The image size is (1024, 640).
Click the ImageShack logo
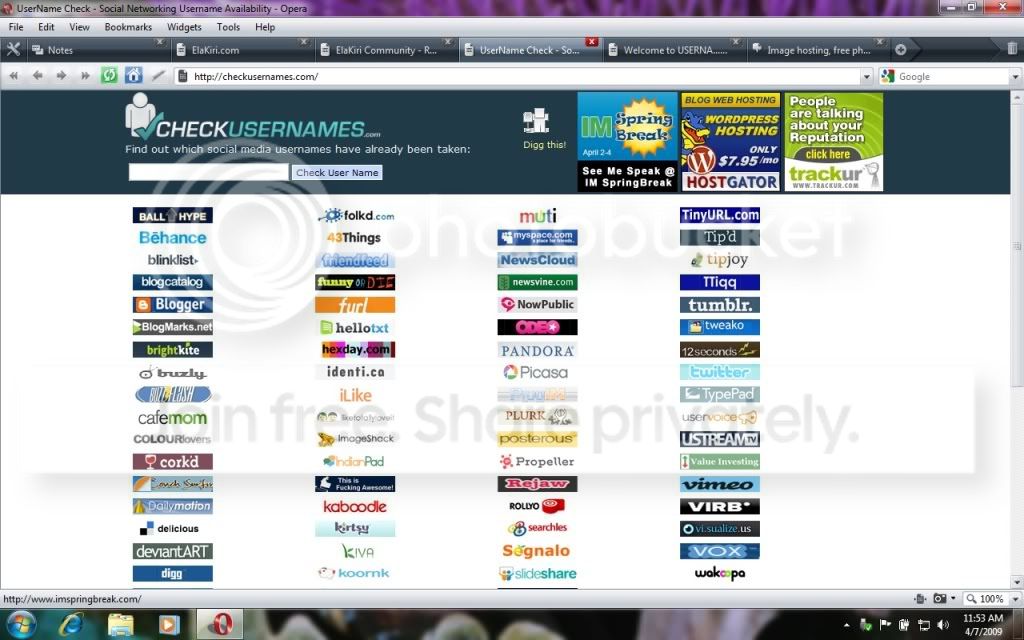[x=355, y=439]
